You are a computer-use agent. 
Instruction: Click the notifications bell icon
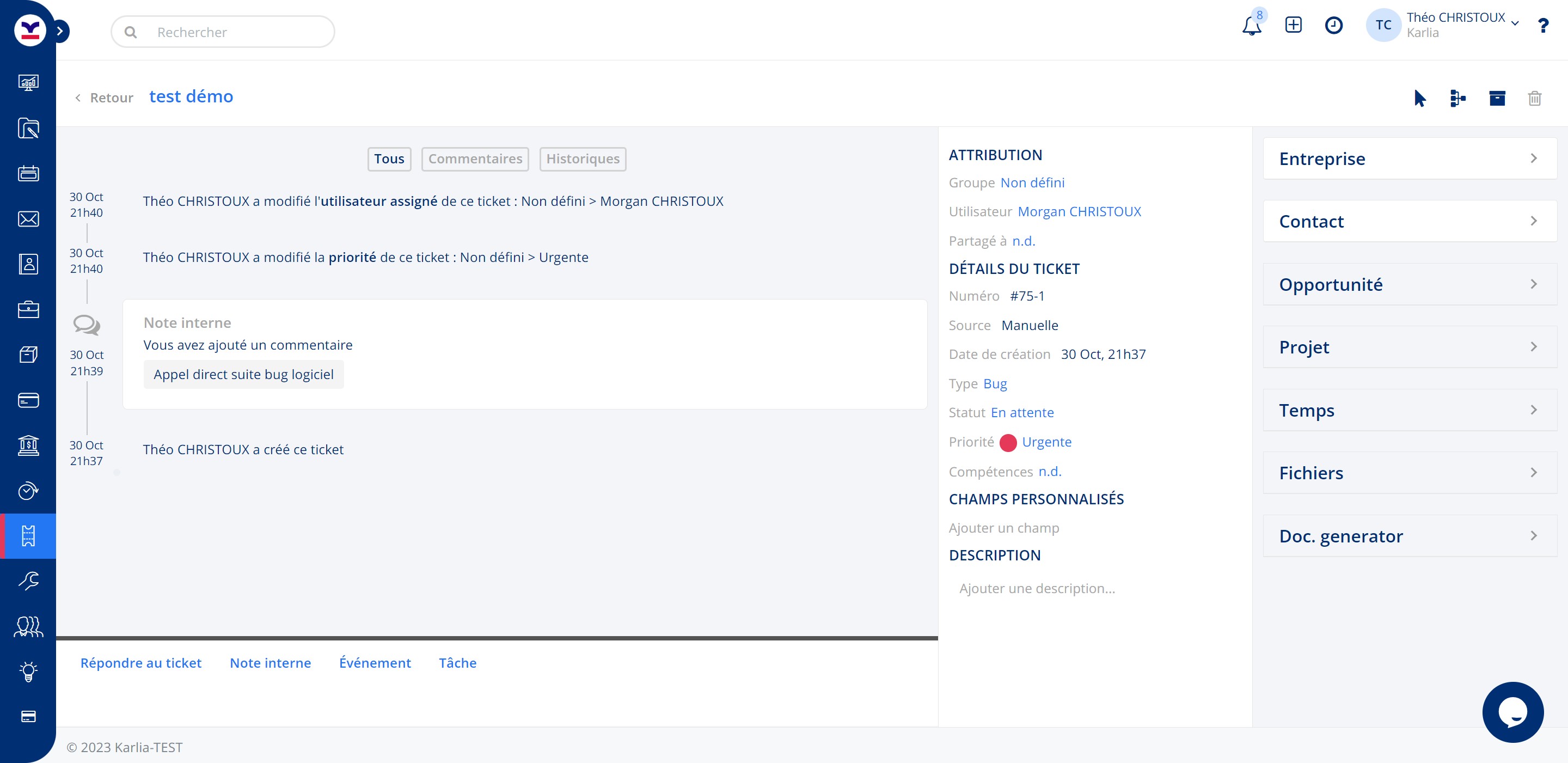(1251, 26)
